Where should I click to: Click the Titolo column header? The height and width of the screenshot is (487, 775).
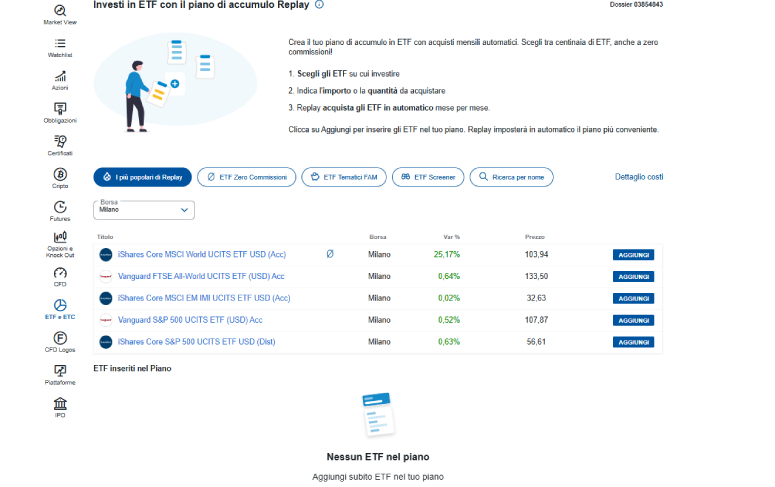point(105,237)
